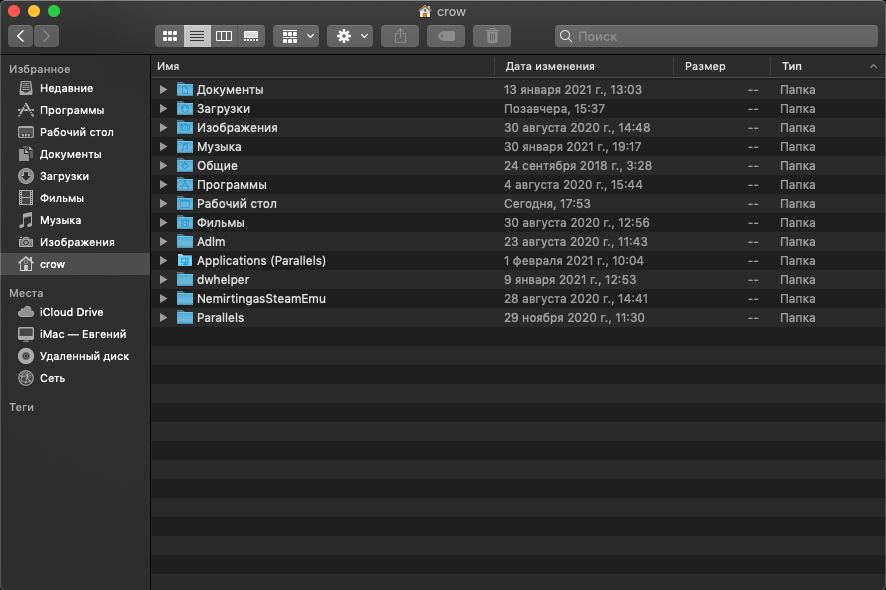
Task: Go forward with the right arrow
Action: pyautogui.click(x=46, y=36)
